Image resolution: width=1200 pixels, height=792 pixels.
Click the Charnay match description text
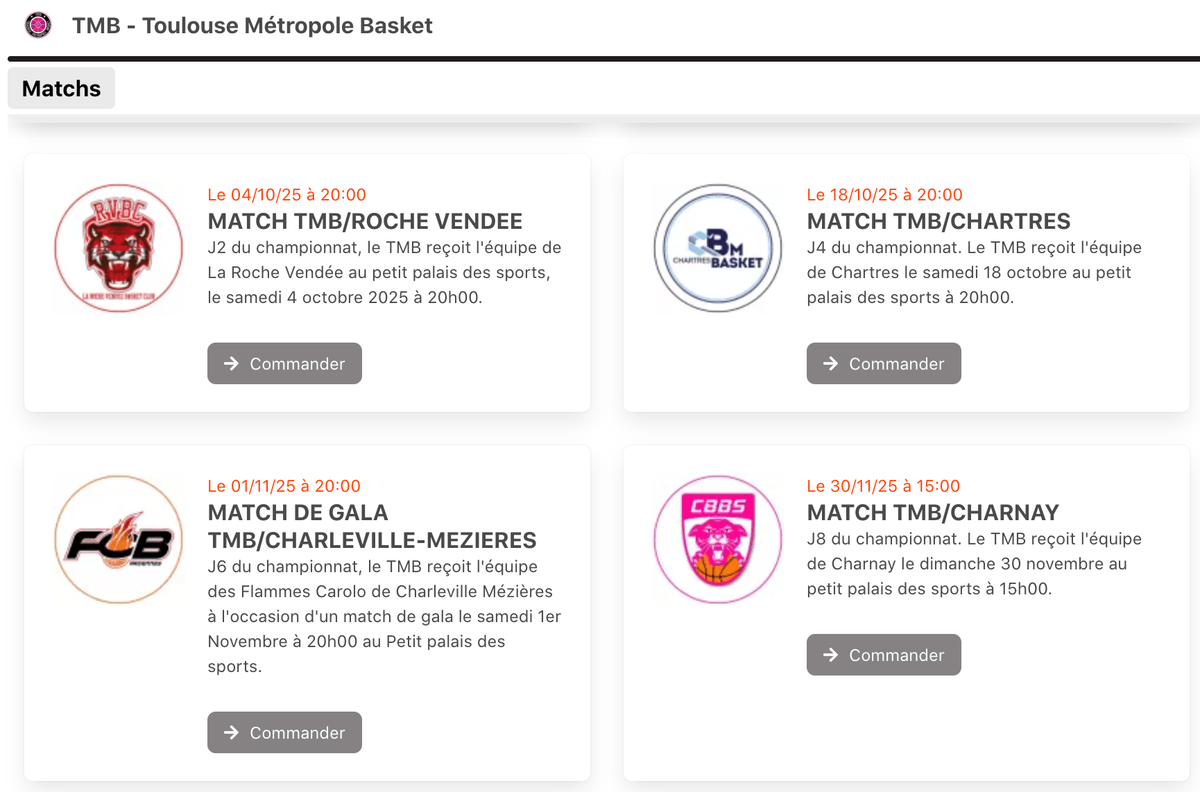coord(973,564)
